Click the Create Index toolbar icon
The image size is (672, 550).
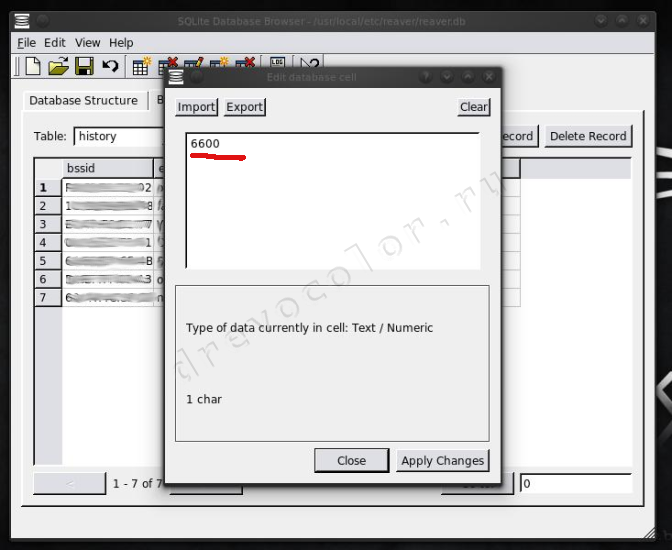(x=219, y=63)
